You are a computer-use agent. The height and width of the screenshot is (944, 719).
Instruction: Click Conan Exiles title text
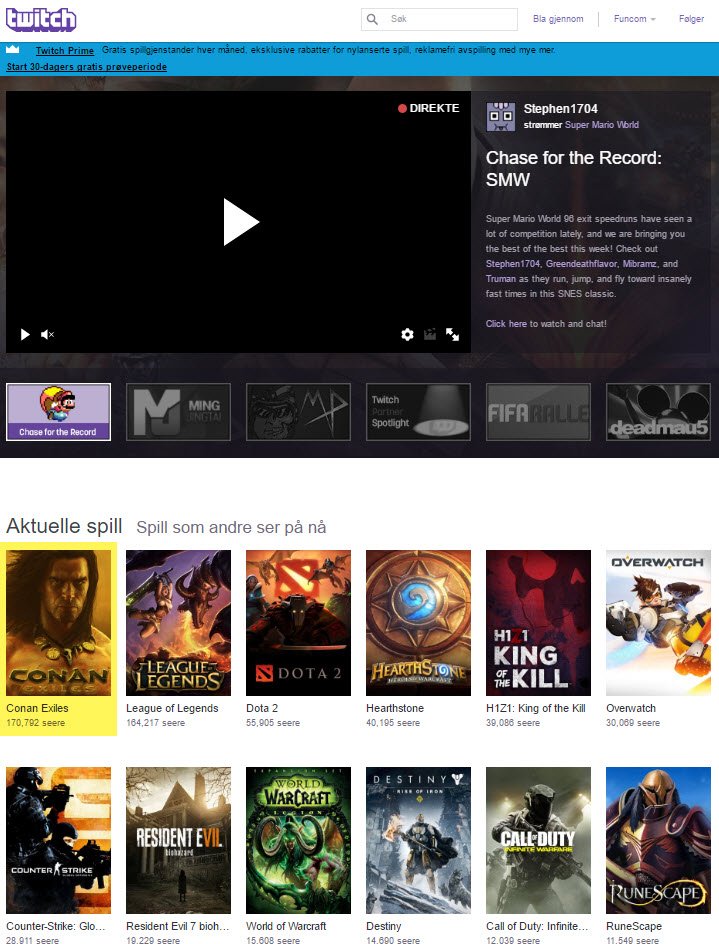coord(37,709)
